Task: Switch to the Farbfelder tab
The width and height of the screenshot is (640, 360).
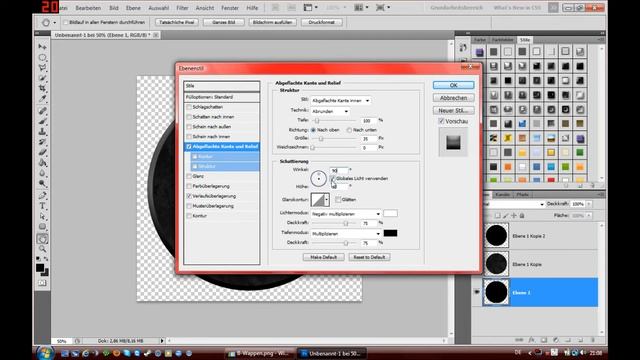Action: (x=502, y=40)
